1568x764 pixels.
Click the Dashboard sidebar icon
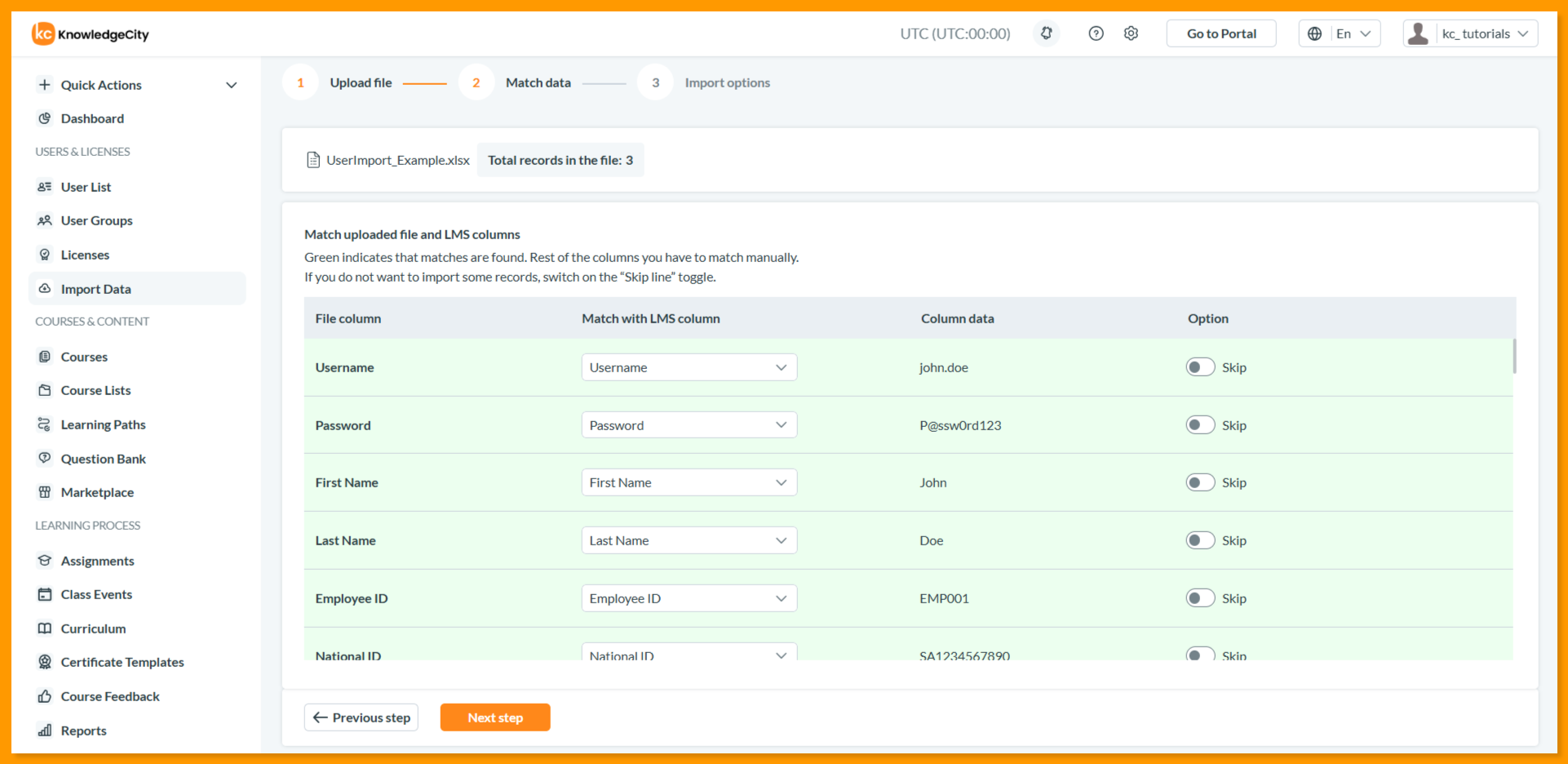45,118
